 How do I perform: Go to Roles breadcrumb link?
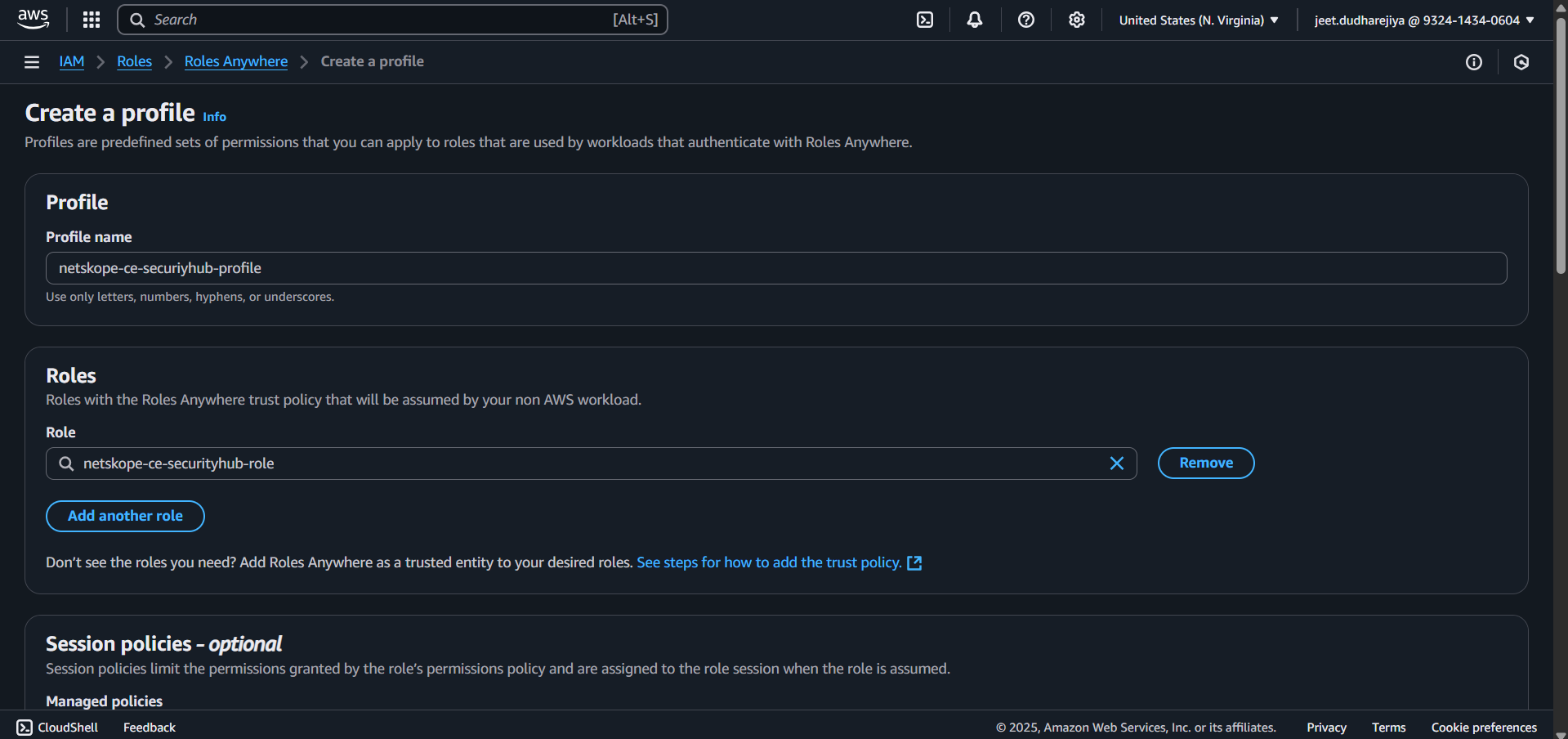pos(135,61)
